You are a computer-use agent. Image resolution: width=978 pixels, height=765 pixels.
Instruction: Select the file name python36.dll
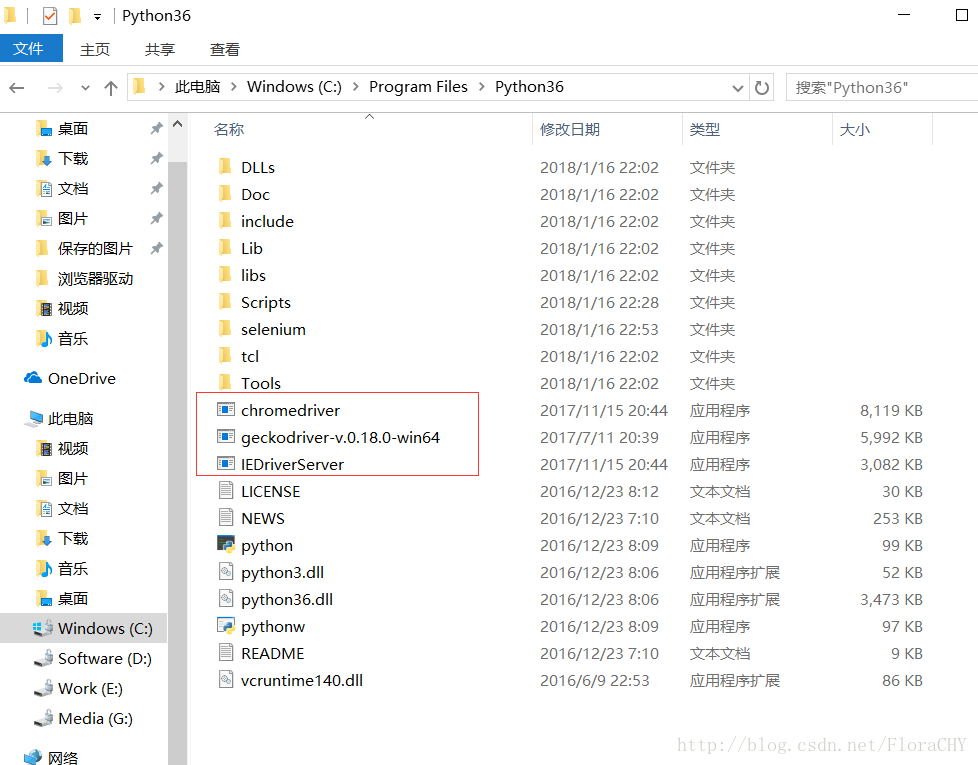coord(287,599)
